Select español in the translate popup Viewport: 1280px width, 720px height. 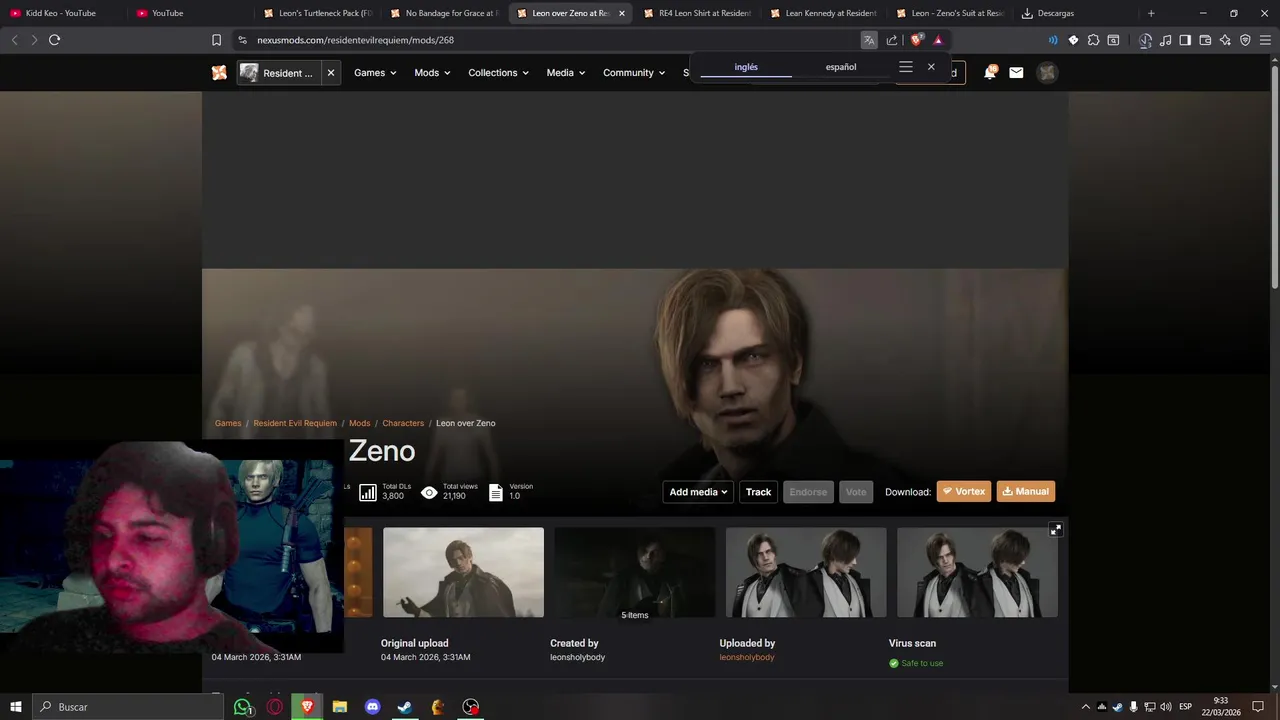click(x=841, y=67)
